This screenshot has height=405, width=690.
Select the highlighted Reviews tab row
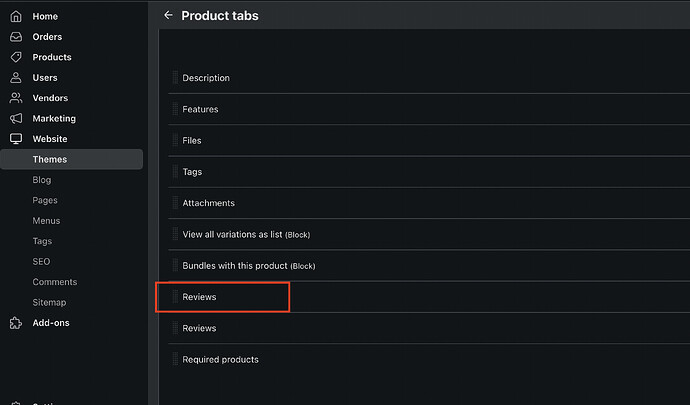coord(199,297)
